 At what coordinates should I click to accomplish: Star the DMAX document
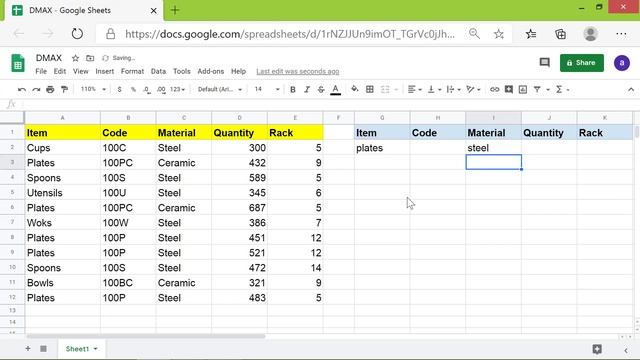tap(75, 58)
